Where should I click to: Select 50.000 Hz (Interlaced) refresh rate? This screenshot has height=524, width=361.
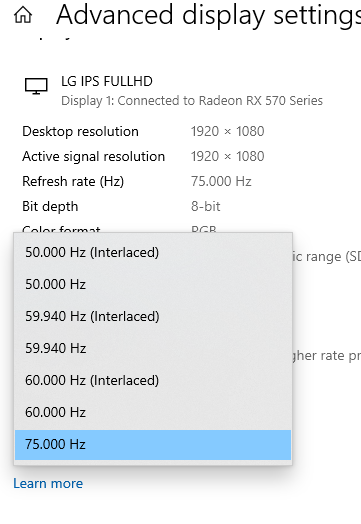tap(153, 252)
